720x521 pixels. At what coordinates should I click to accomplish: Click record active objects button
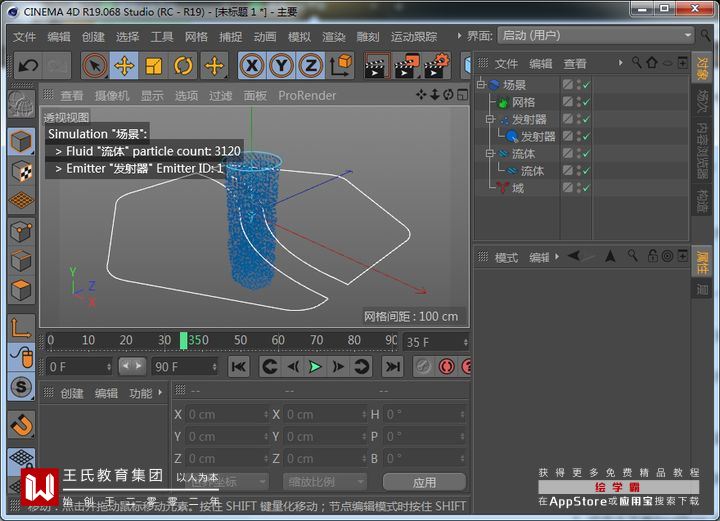[447, 367]
